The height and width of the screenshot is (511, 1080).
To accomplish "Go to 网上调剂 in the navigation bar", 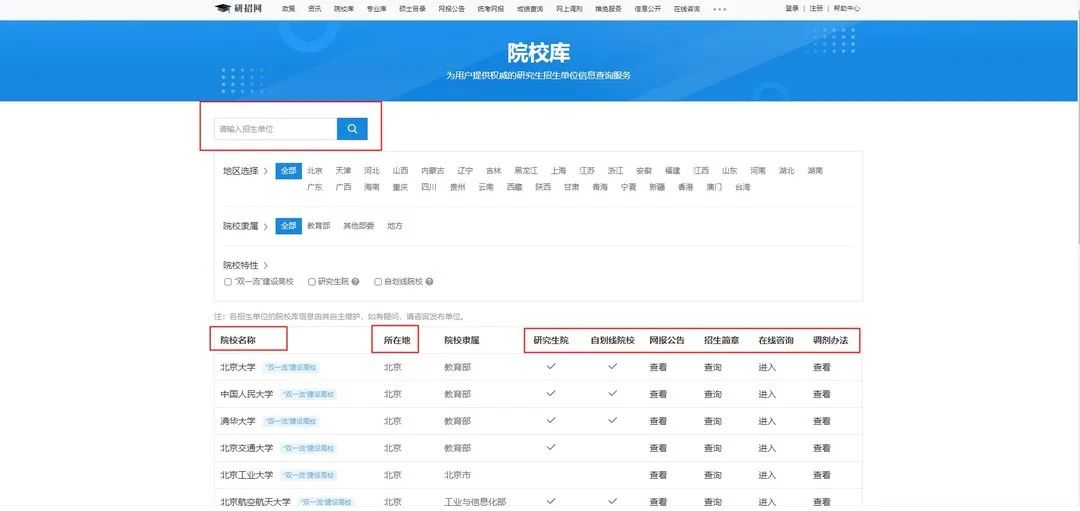I will point(570,8).
